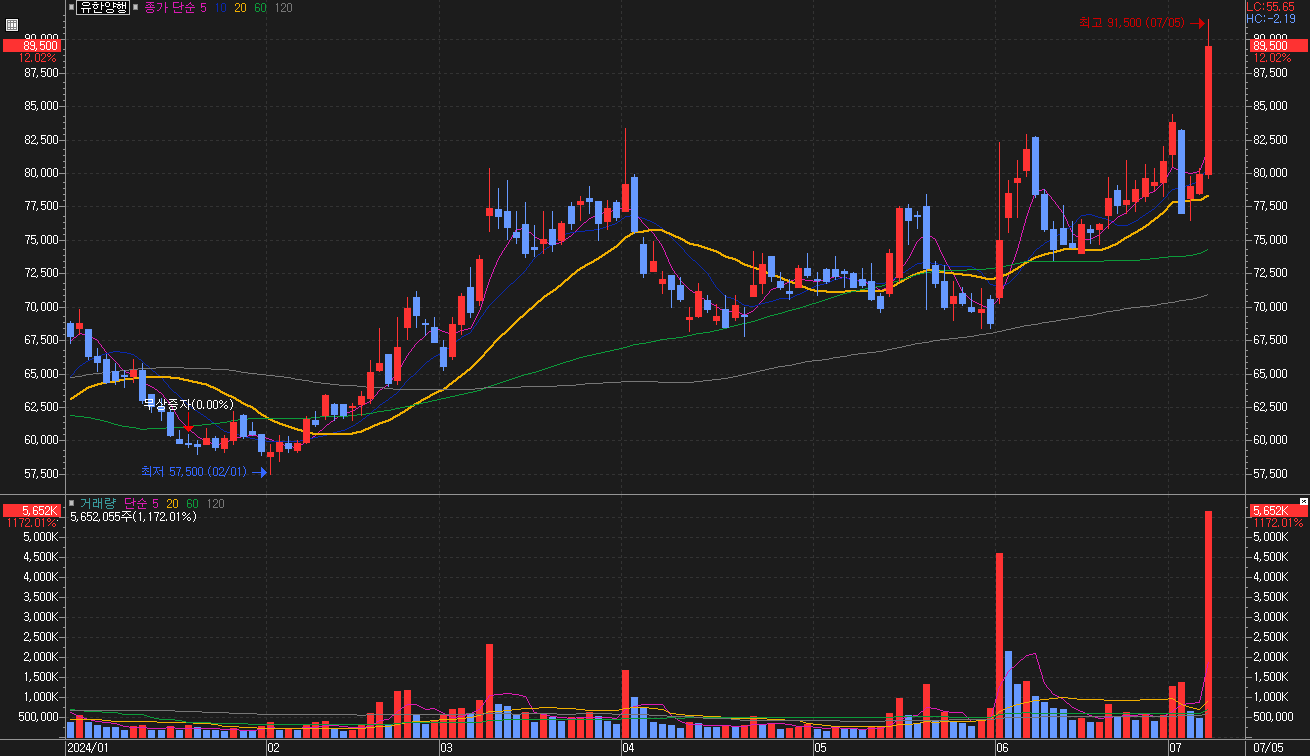This screenshot has width=1310, height=756.
Task: Click the HC:-2.19 indicator text
Action: 1272,19
